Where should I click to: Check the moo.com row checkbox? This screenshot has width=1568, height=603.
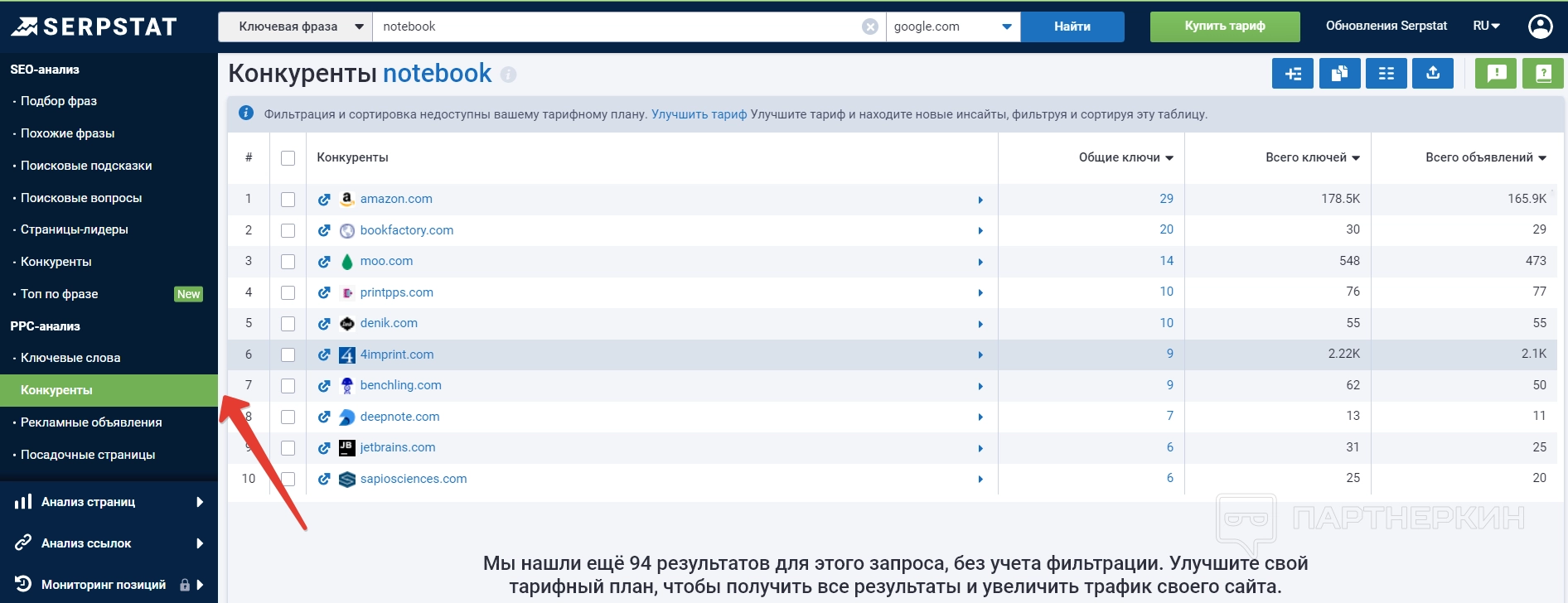(x=288, y=262)
